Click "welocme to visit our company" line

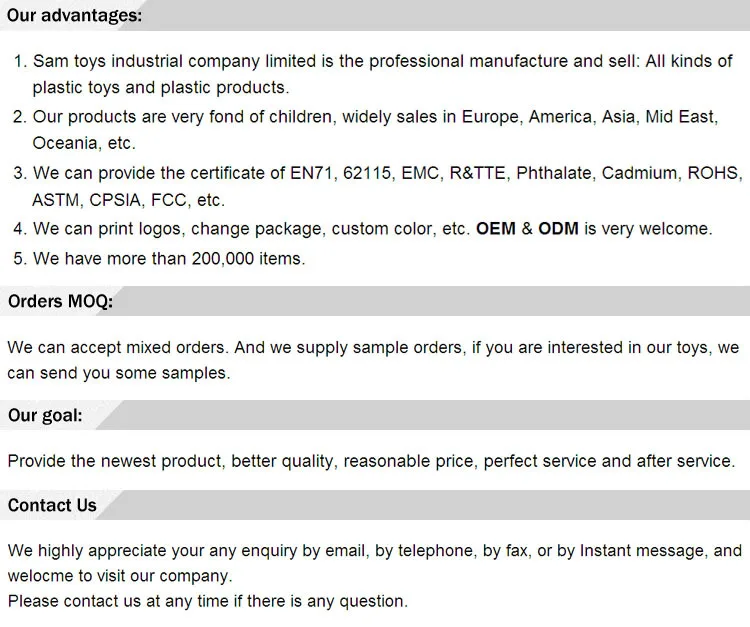tap(119, 576)
